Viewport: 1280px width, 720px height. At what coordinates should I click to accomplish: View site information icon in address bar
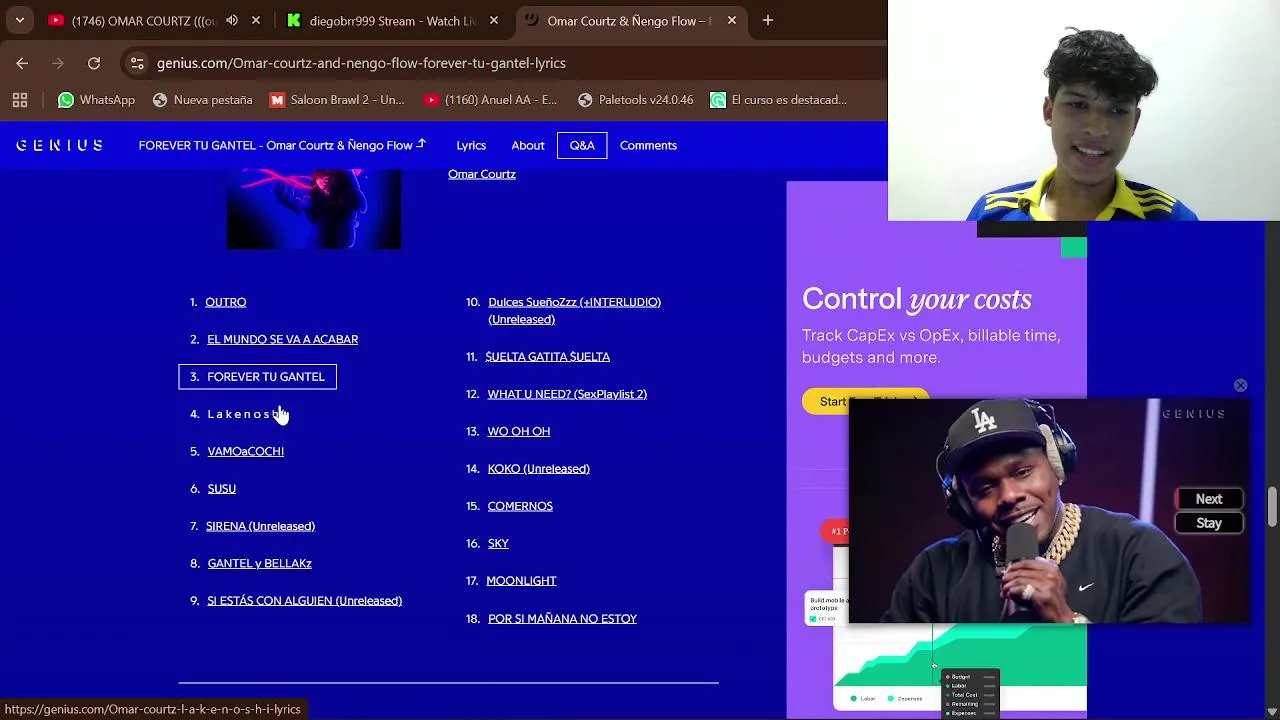point(137,63)
